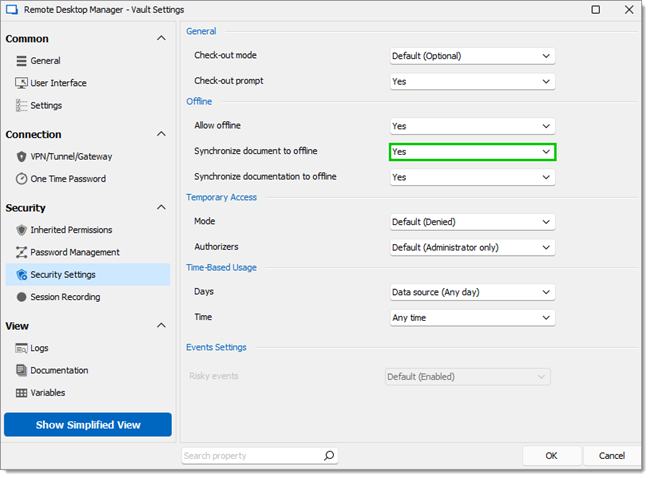Collapse the View section

click(161, 325)
